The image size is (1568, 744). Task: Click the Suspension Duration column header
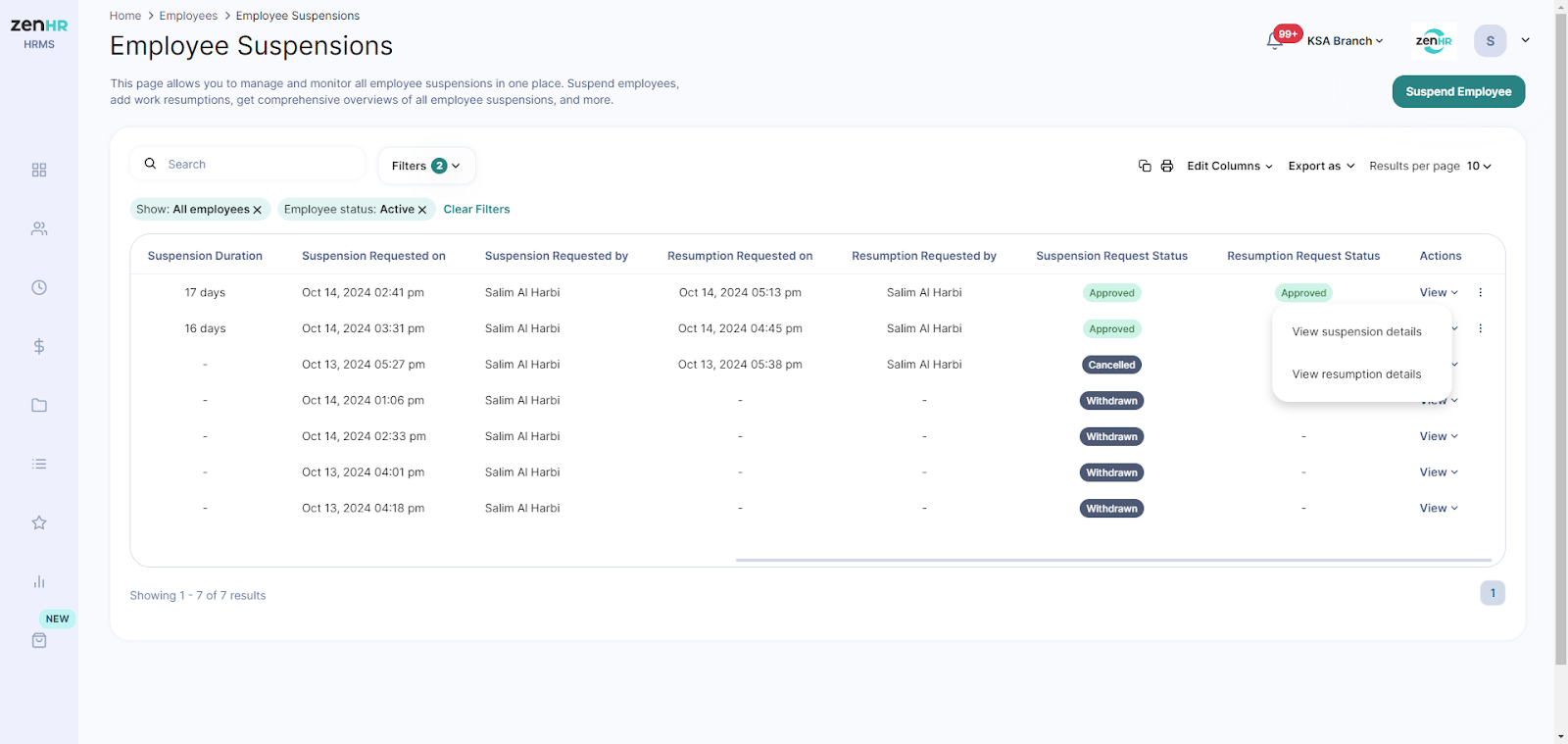pos(205,256)
